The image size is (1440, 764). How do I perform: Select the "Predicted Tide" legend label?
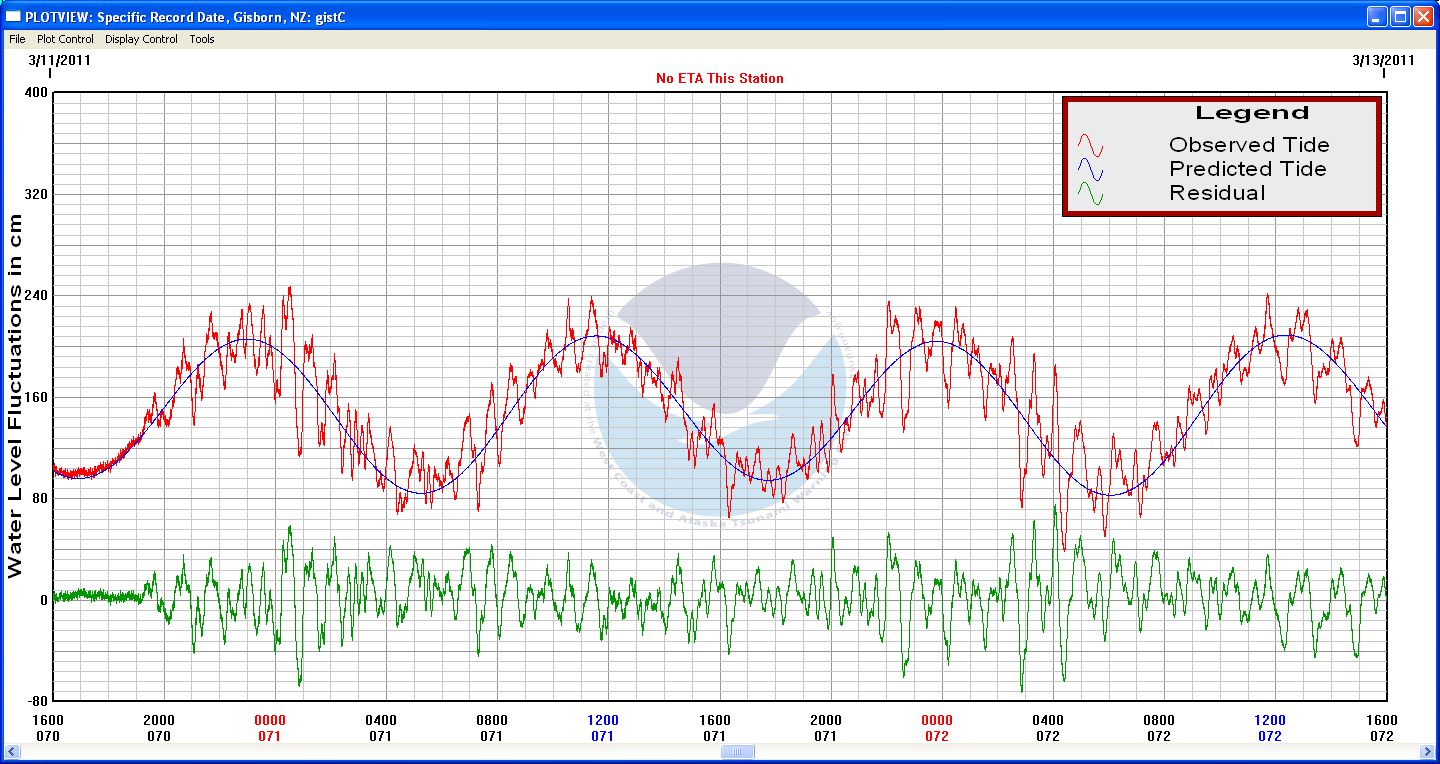[1248, 169]
